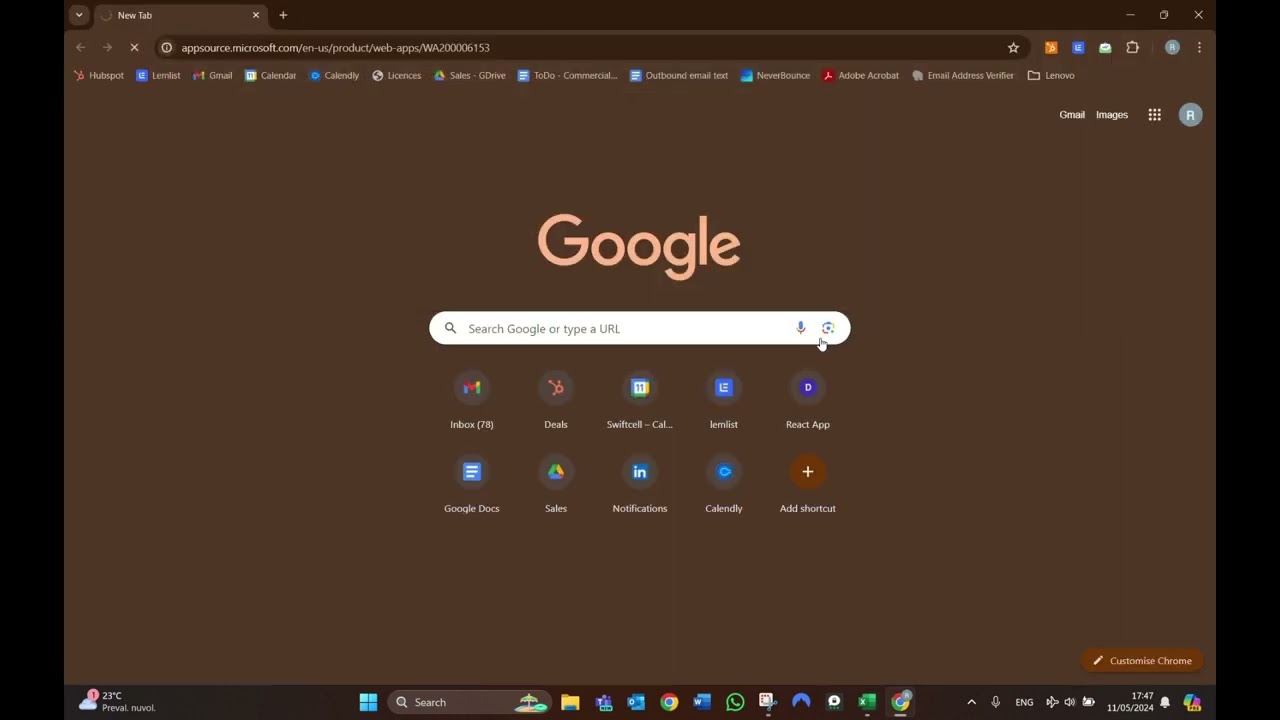
Task: Select the New Tab tab
Action: coord(180,15)
